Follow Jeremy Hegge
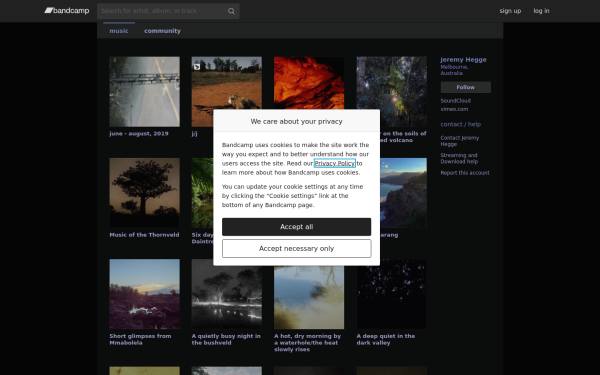600x375 pixels. (x=465, y=87)
